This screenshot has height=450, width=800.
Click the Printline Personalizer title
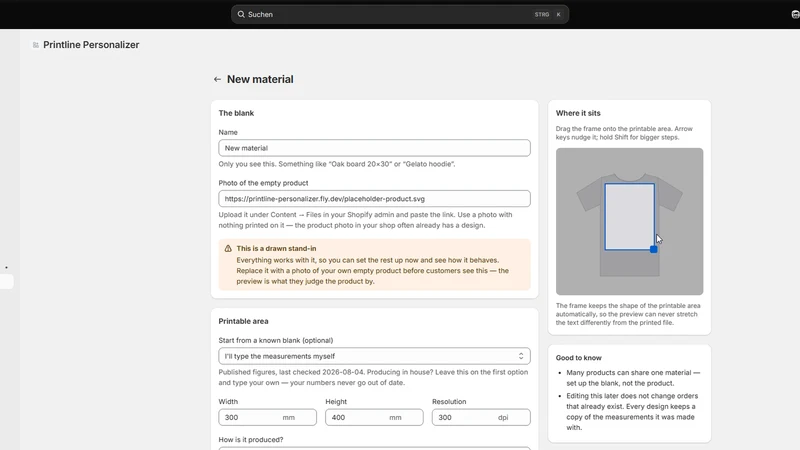click(x=91, y=45)
